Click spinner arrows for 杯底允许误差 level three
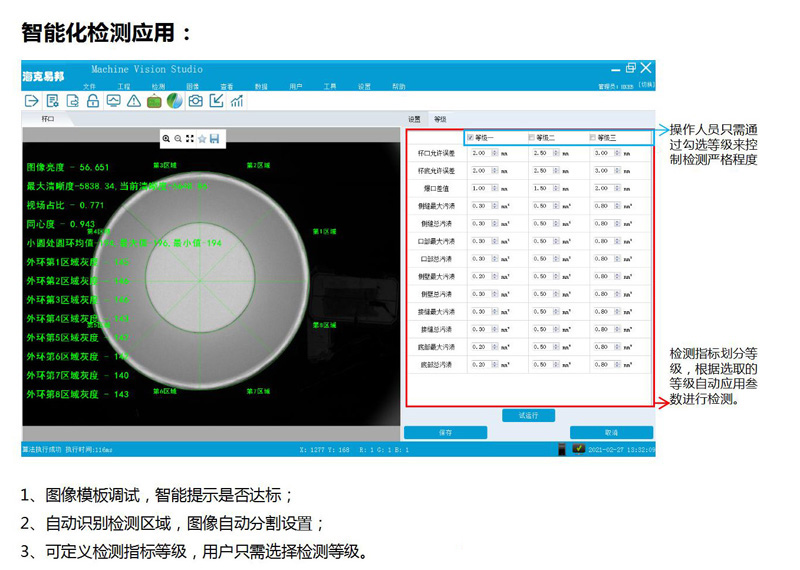The height and width of the screenshot is (570, 800). 617,171
